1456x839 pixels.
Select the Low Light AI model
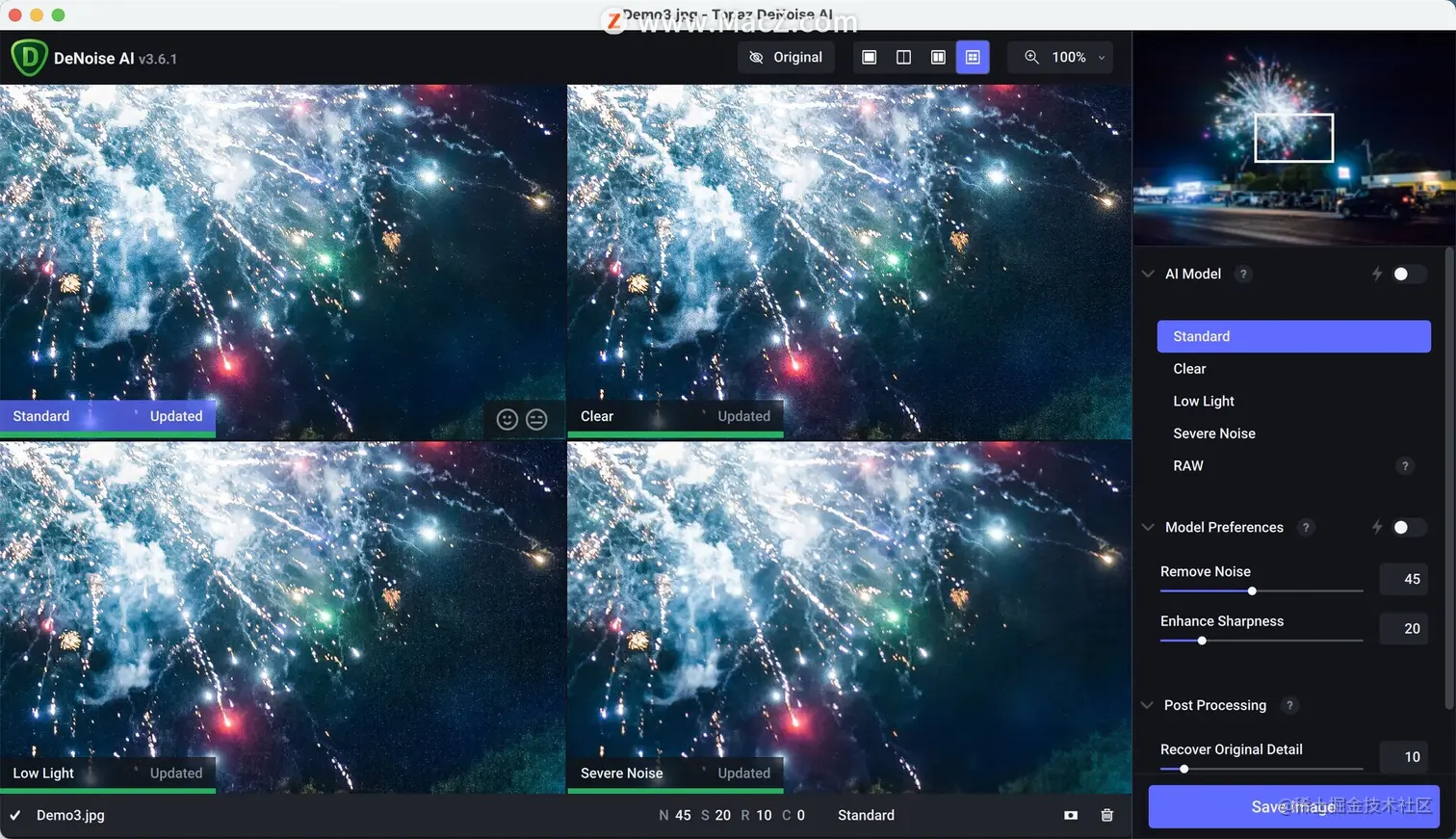(1293, 401)
